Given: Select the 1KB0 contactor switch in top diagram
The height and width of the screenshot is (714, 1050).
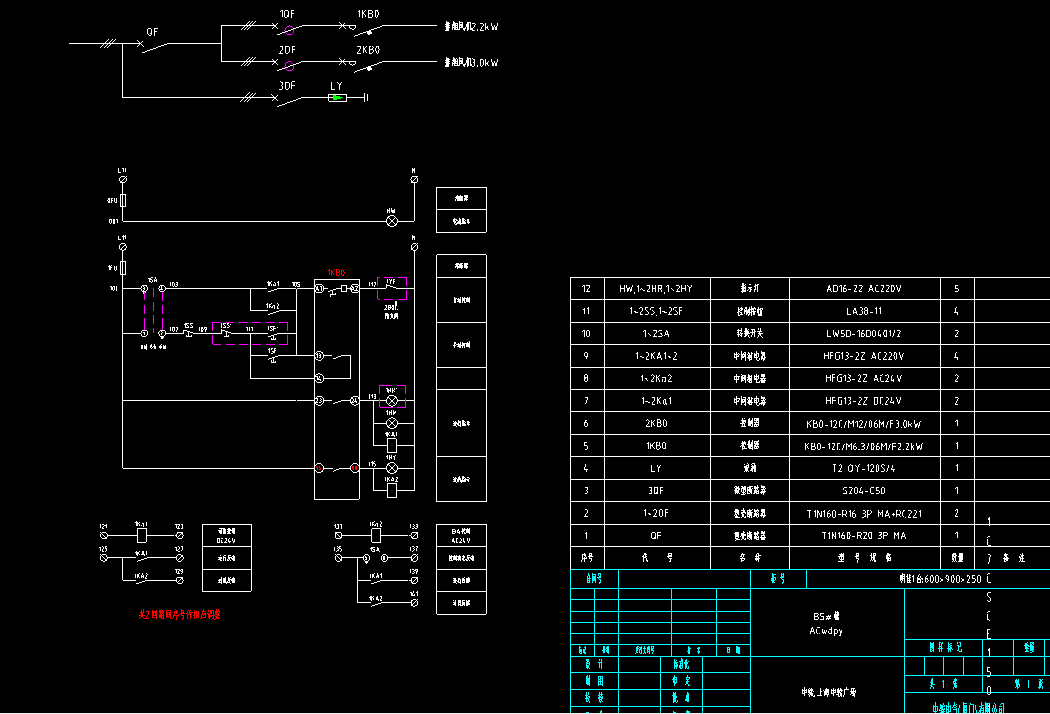Looking at the screenshot, I should pos(369,29).
